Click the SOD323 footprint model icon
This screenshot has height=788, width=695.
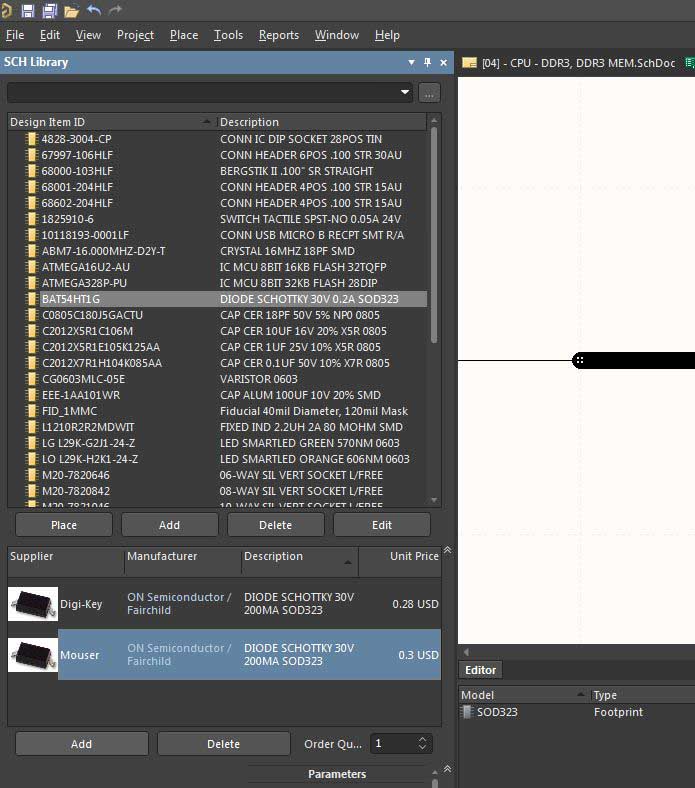click(x=467, y=712)
